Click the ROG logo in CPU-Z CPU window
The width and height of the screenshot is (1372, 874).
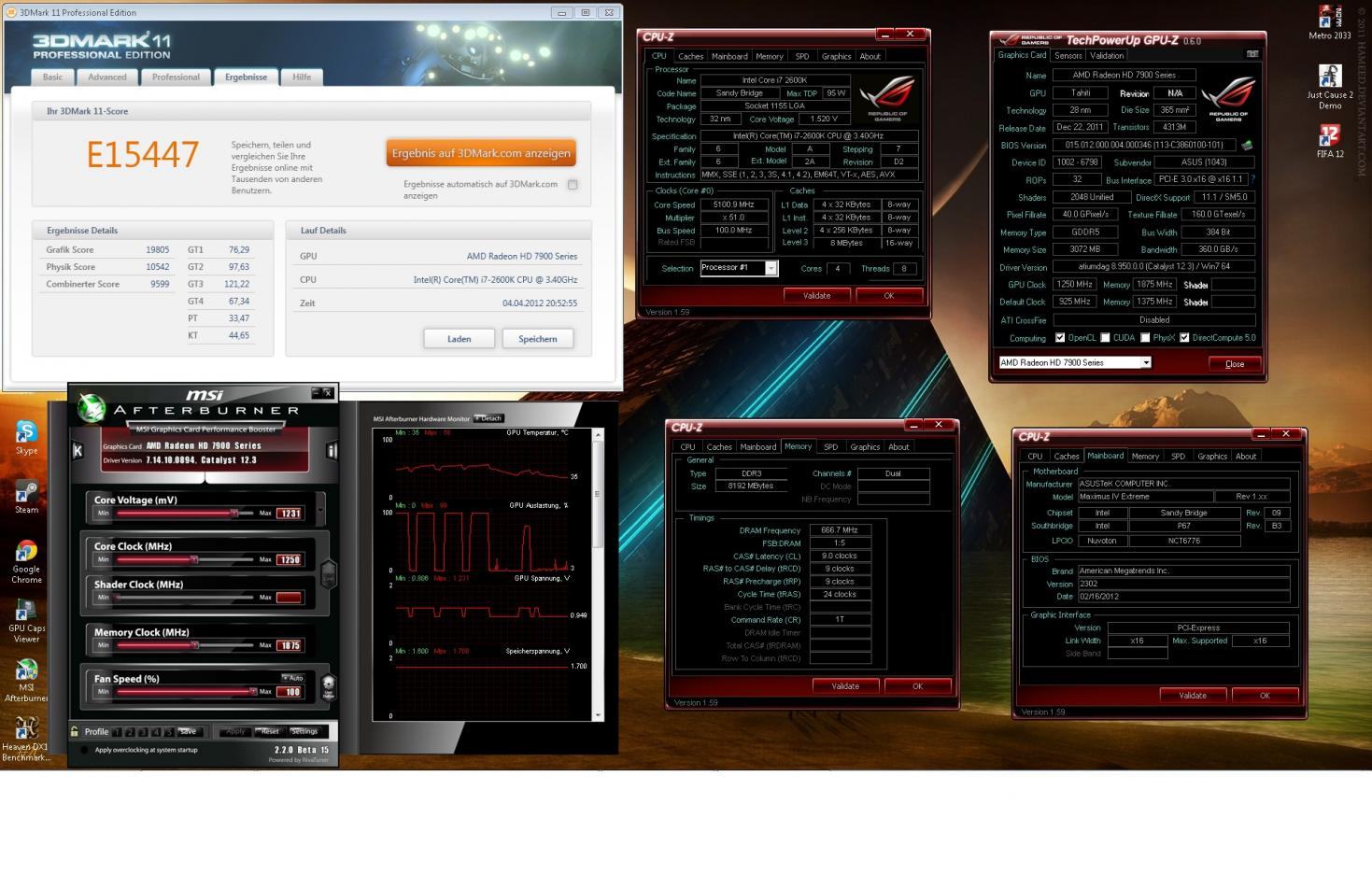pos(885,100)
